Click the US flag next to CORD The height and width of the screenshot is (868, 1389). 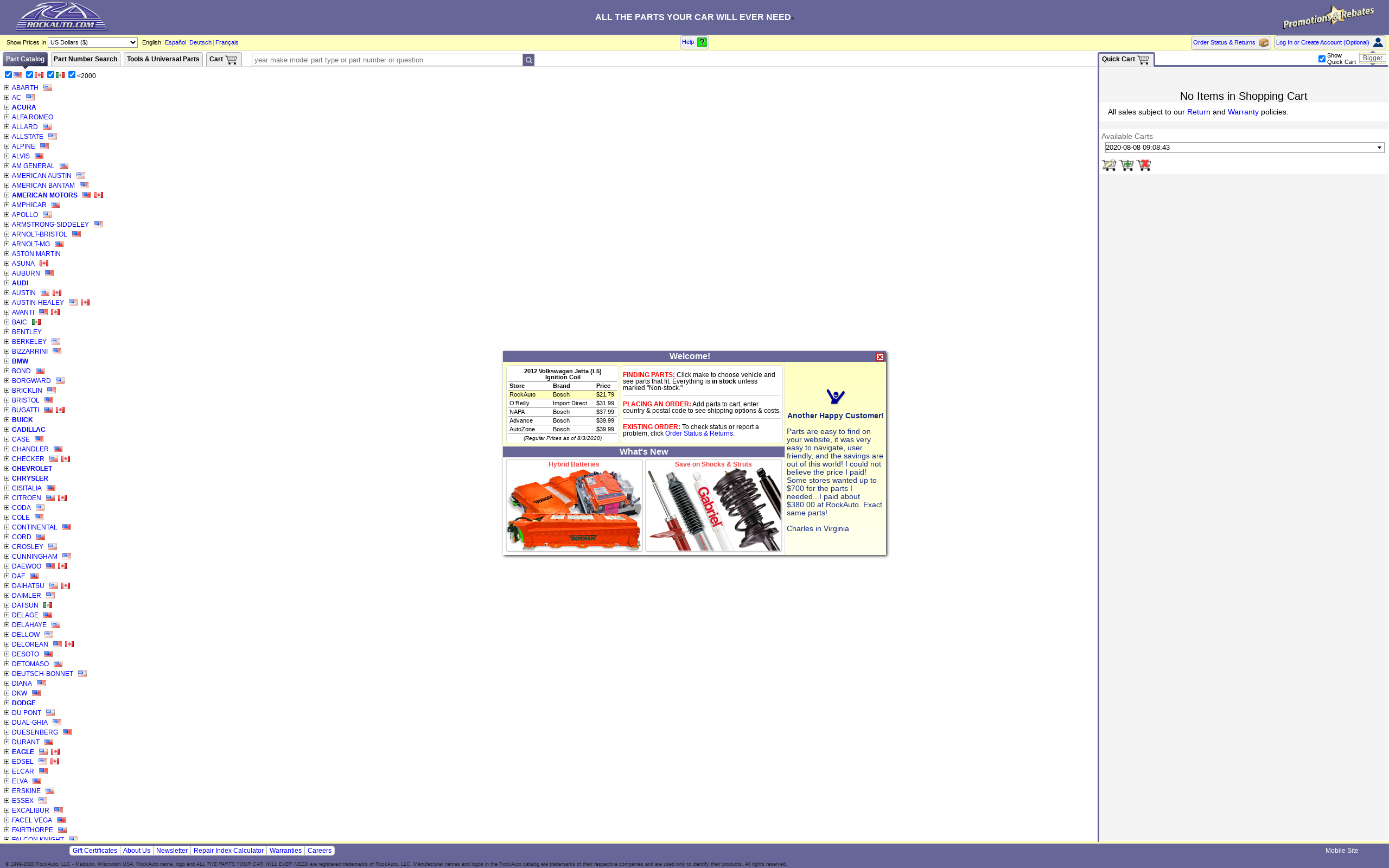(41, 537)
